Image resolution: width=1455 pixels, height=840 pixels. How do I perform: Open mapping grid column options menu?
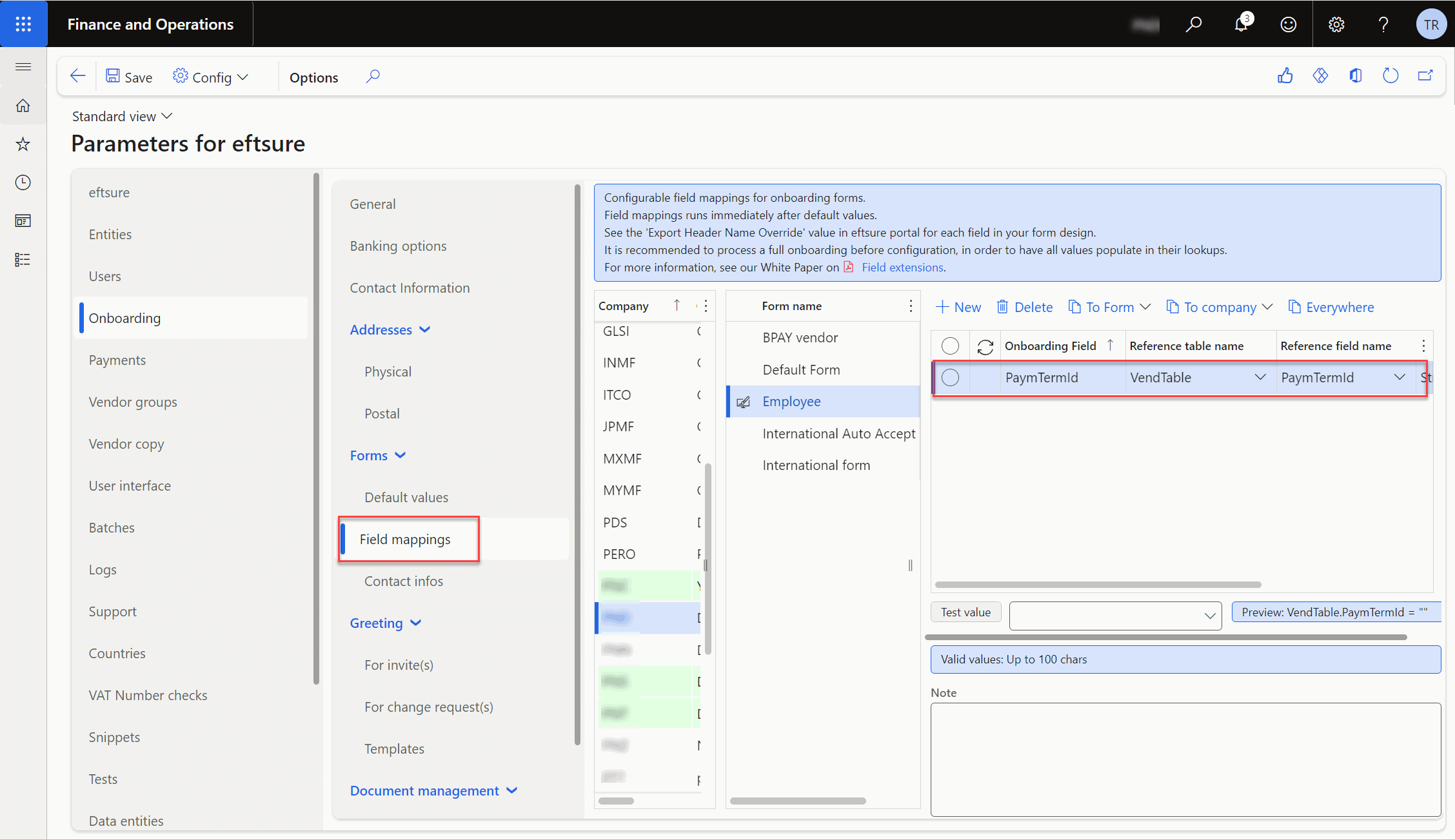(x=1423, y=346)
